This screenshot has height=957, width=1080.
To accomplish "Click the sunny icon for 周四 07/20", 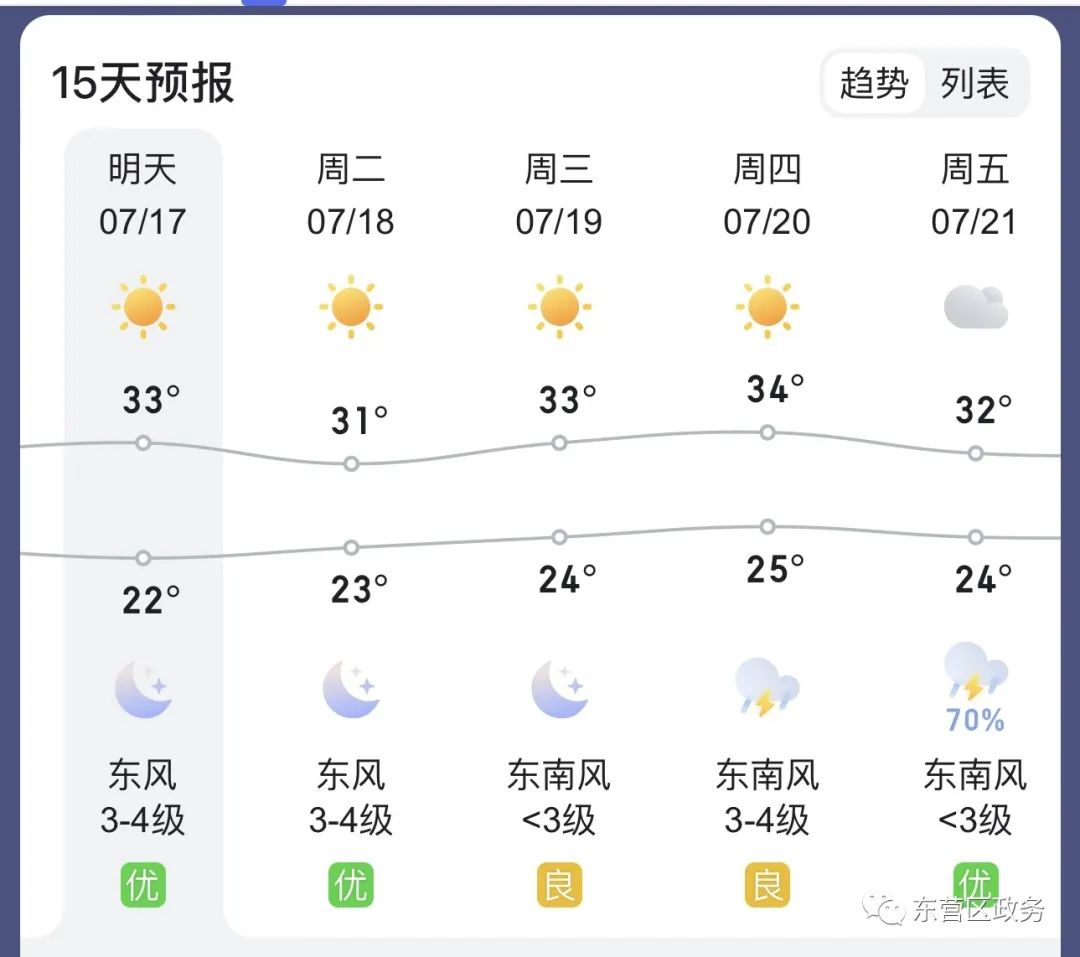I will coord(767,306).
